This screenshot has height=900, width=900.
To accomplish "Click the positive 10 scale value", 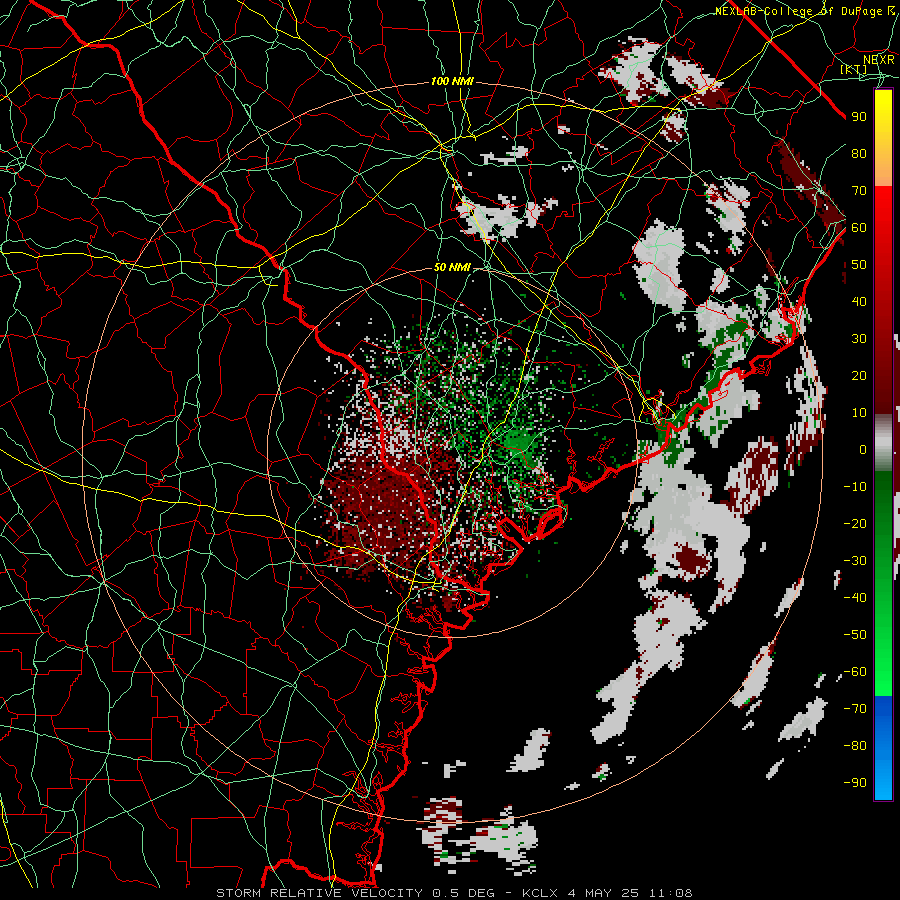I will tap(859, 413).
